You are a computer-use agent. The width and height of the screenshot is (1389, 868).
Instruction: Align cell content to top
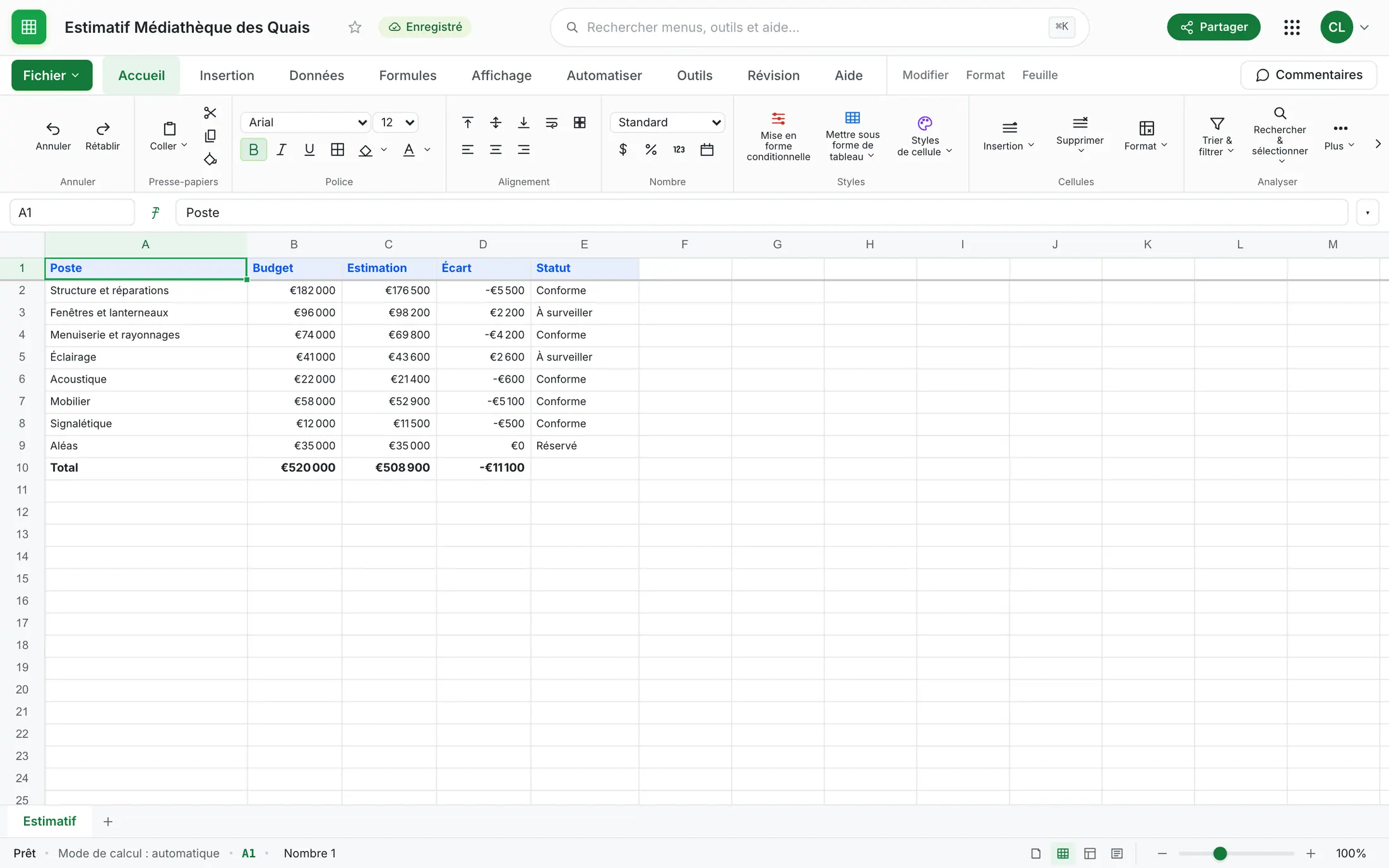click(468, 122)
